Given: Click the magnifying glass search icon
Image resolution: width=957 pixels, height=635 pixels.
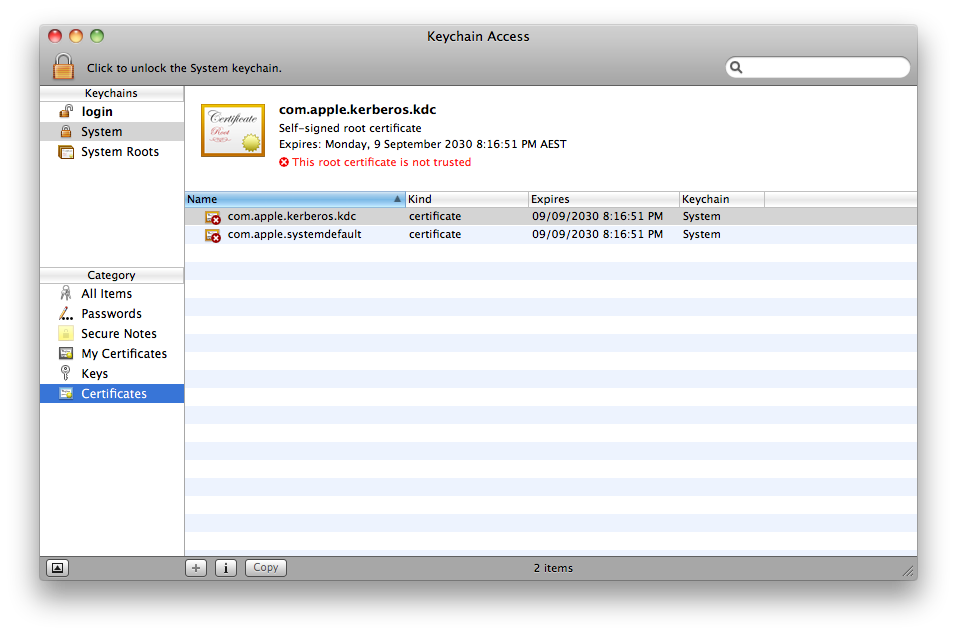Looking at the screenshot, I should 737,67.
